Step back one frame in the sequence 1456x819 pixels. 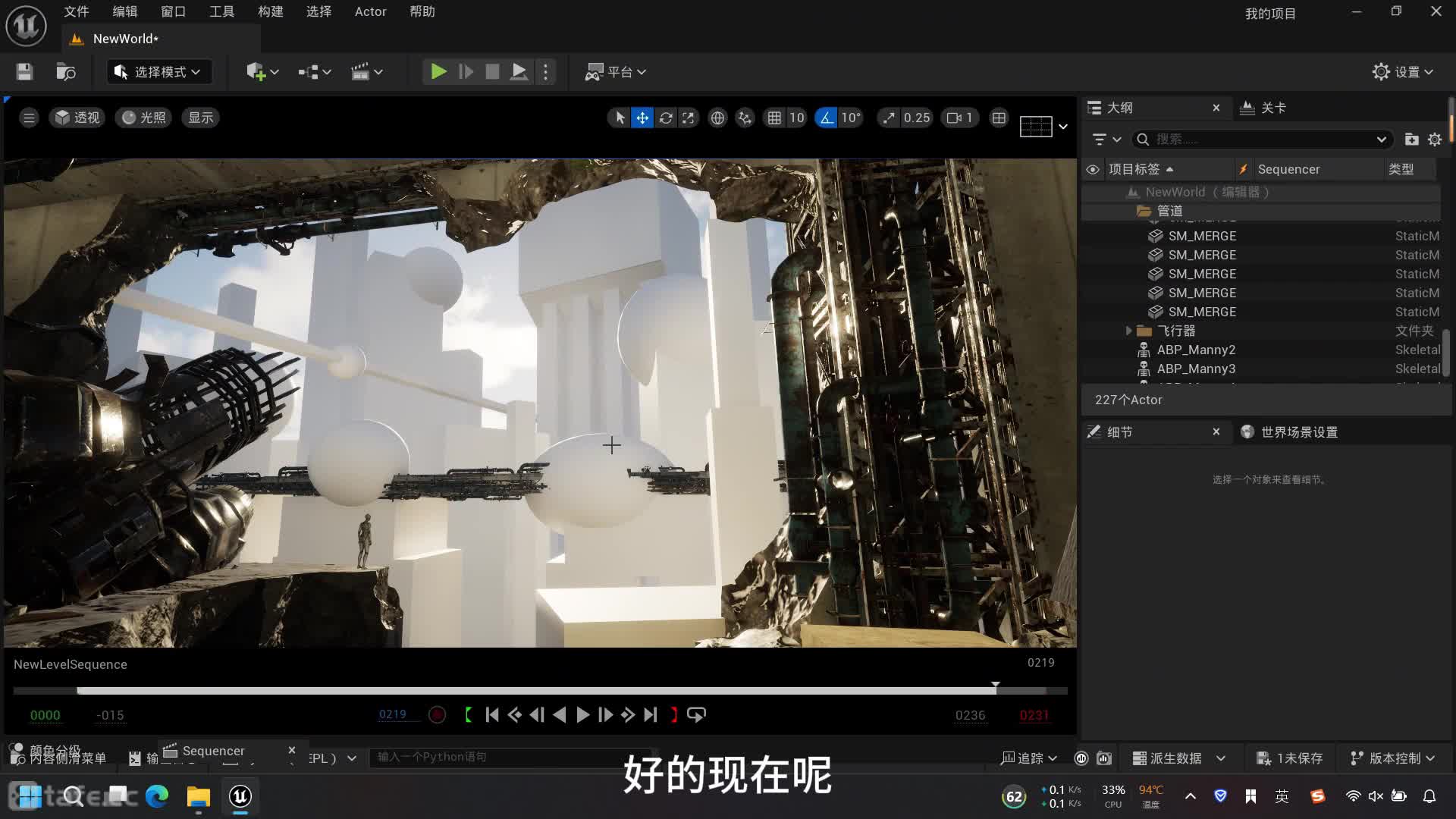[537, 715]
